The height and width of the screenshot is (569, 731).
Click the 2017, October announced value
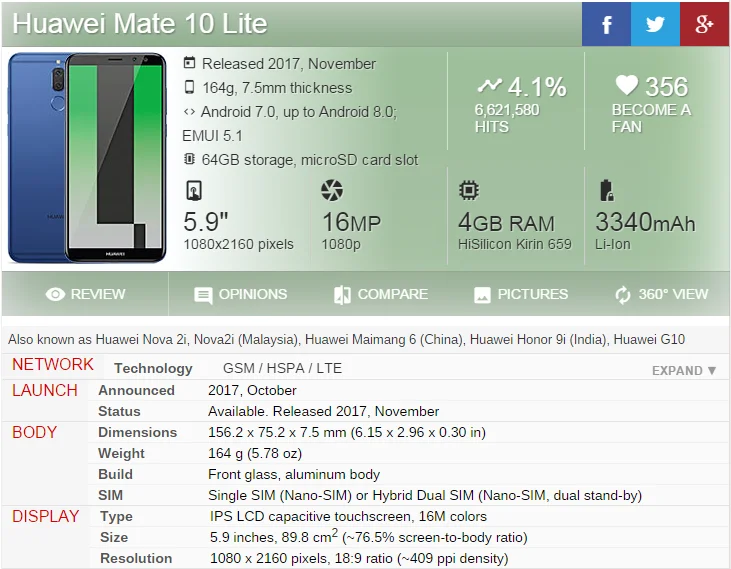tap(252, 391)
